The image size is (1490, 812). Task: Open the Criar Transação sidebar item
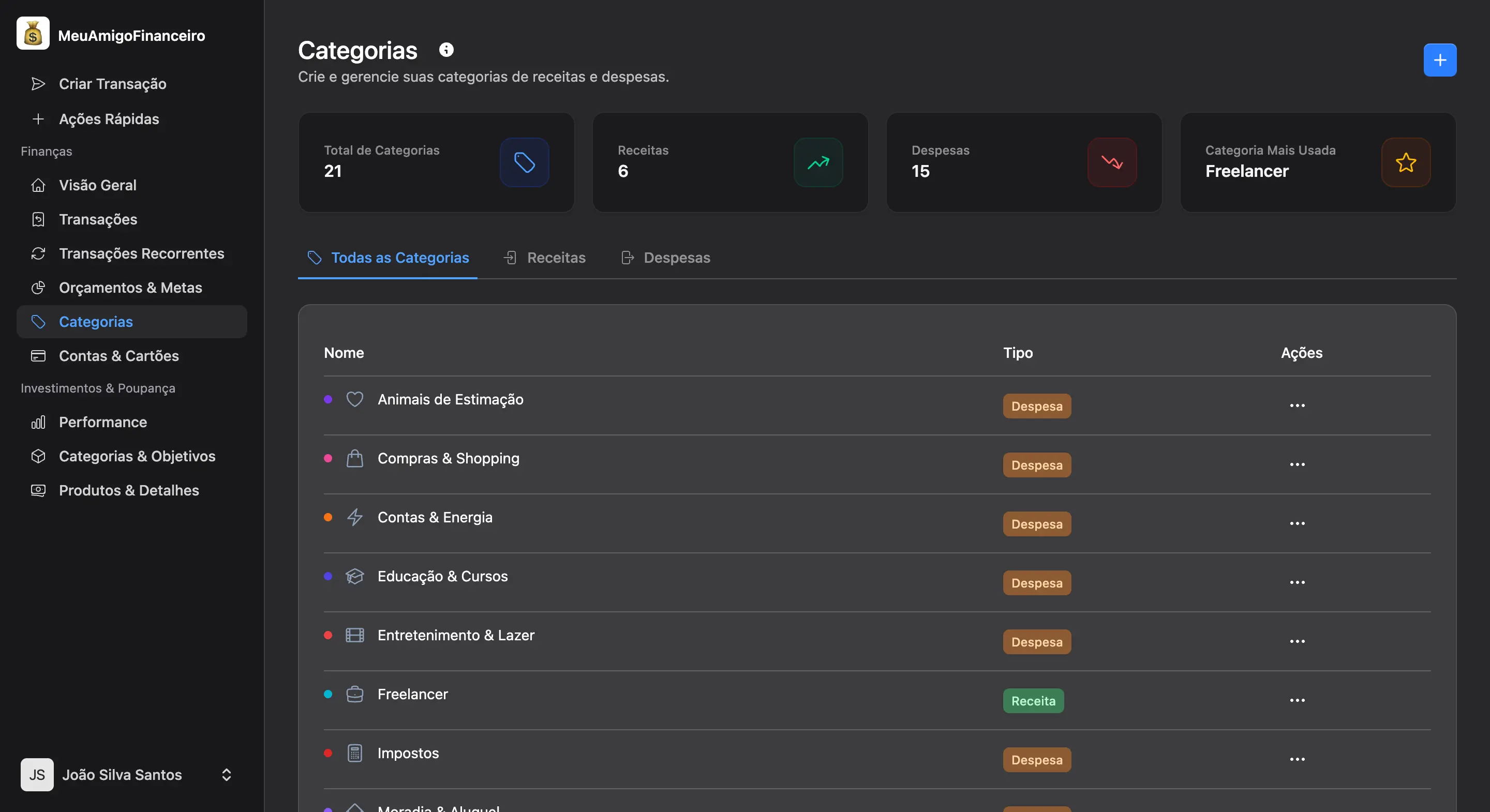point(112,84)
